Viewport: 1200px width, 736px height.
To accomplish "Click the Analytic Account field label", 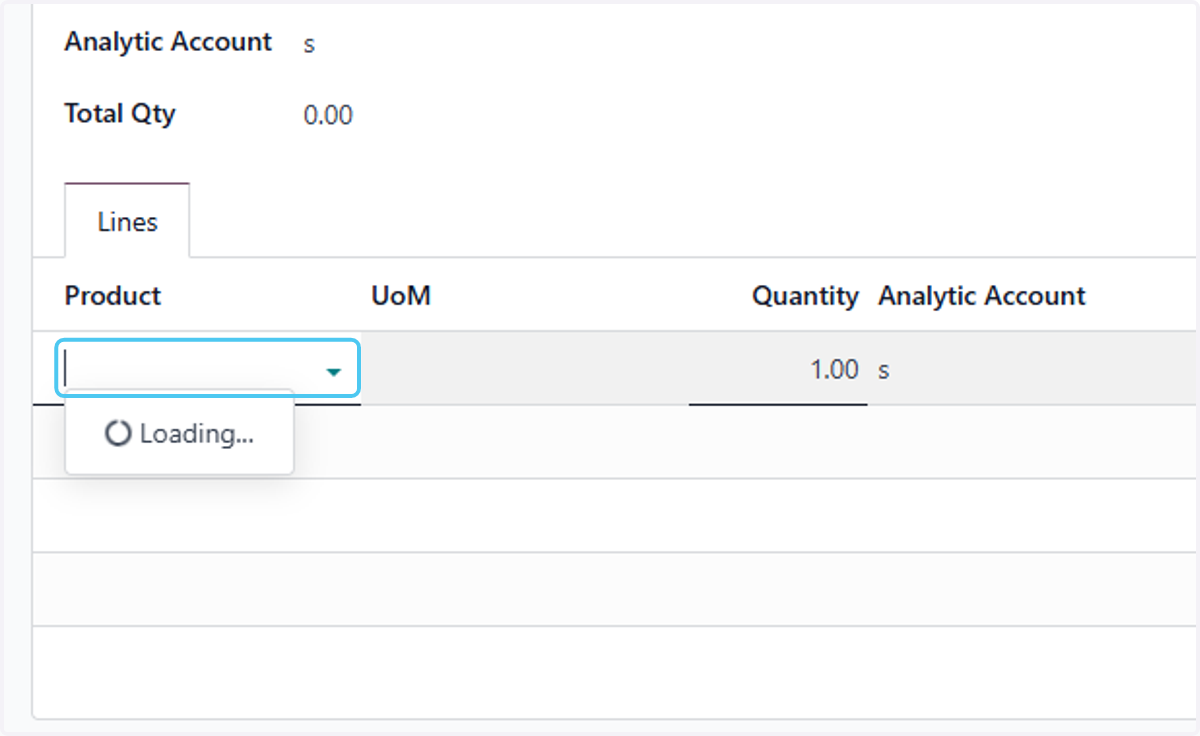I will (x=168, y=42).
